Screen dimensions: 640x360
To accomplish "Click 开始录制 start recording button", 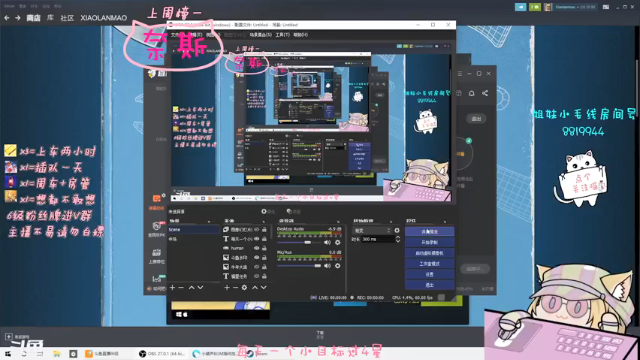I will pyautogui.click(x=429, y=242).
